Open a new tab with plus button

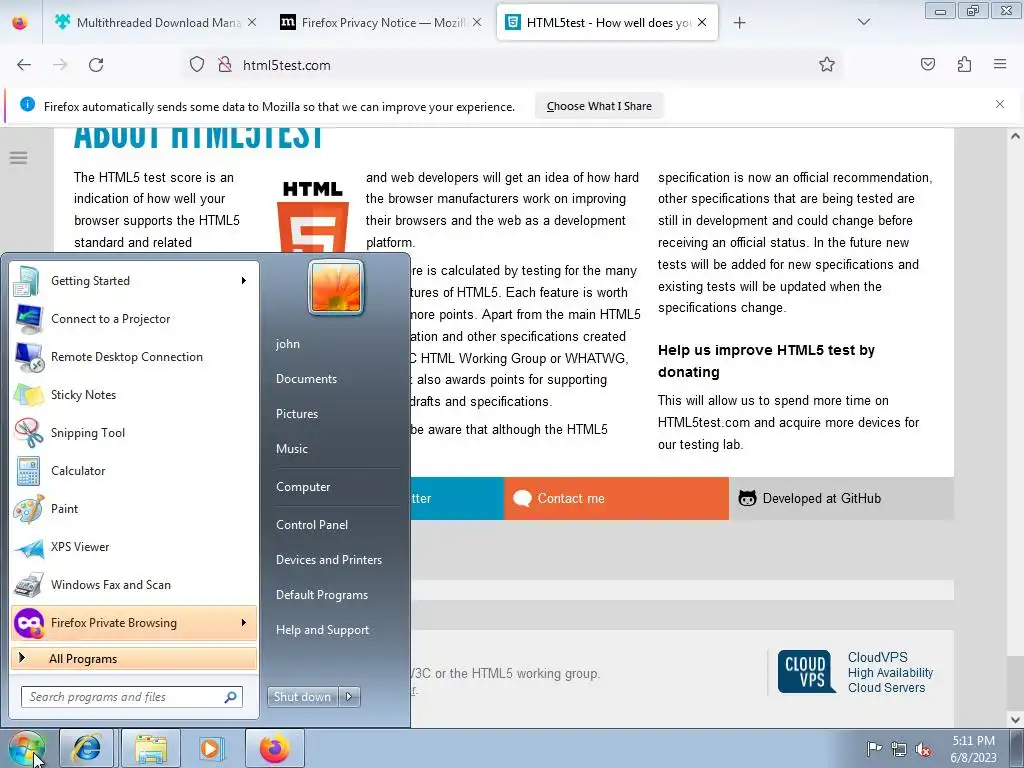[739, 23]
